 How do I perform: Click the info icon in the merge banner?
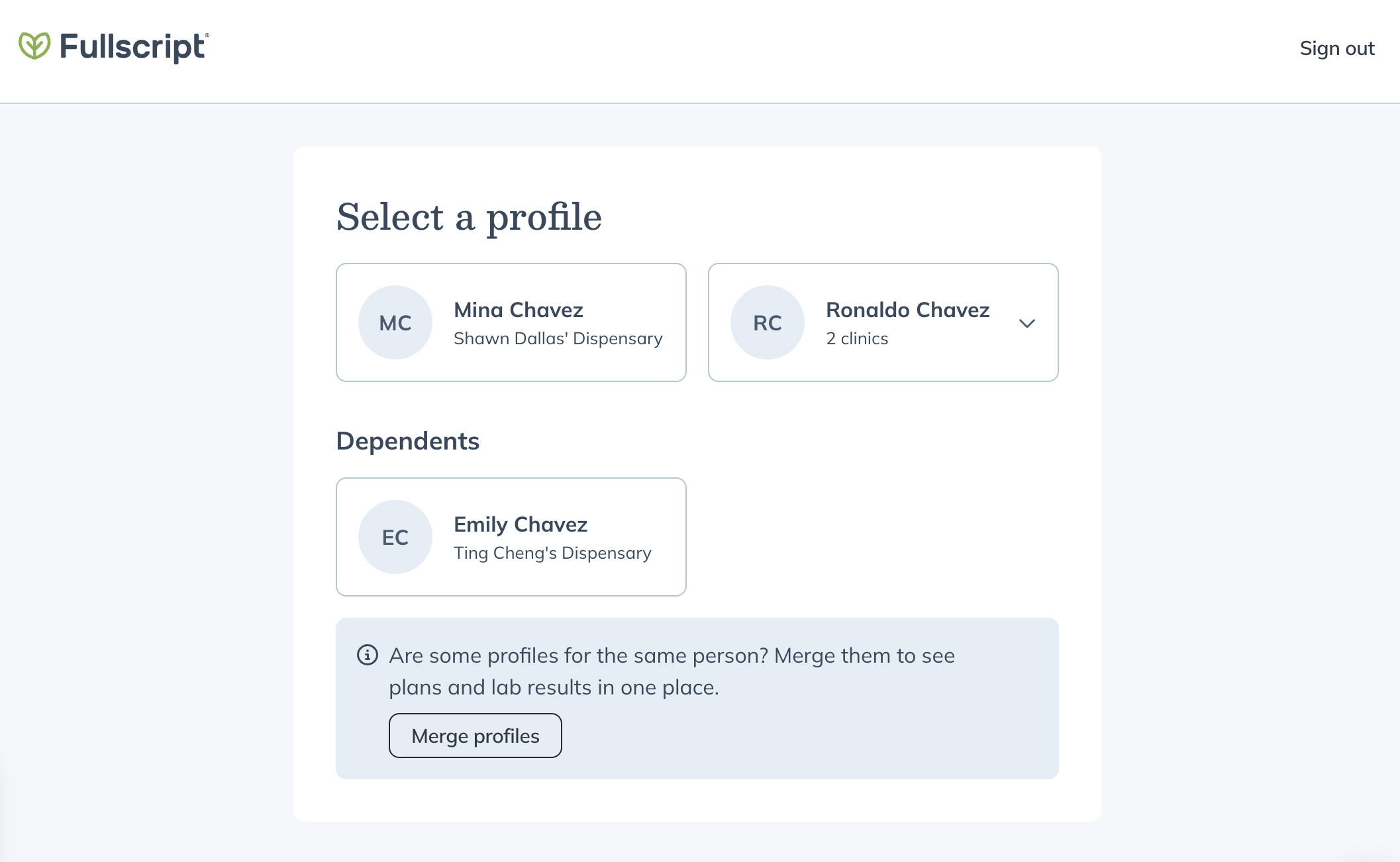[x=367, y=655]
